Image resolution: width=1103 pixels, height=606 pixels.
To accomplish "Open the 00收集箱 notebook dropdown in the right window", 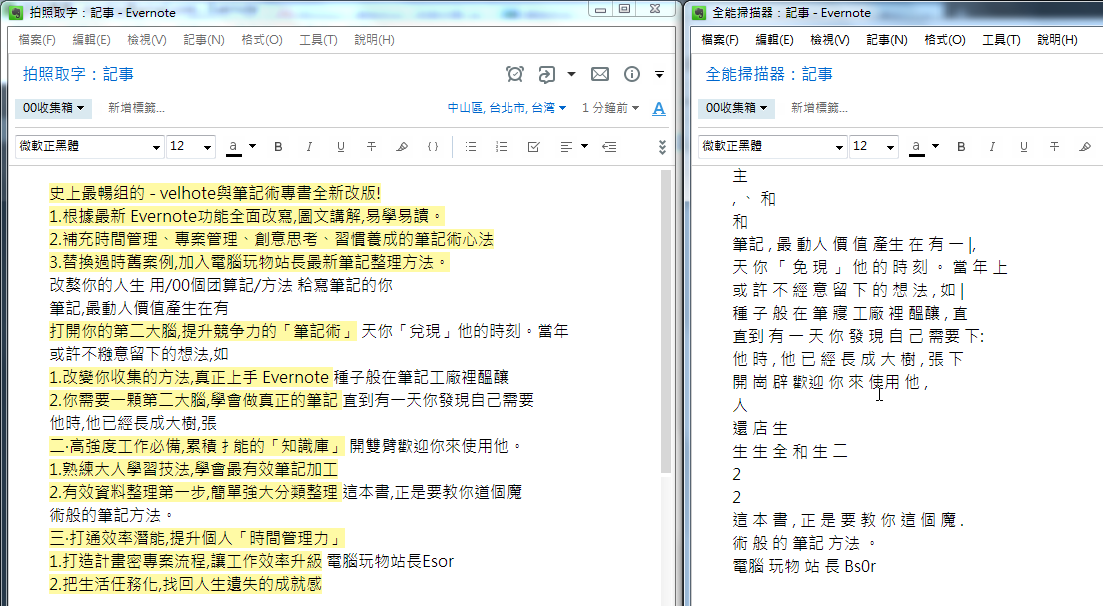I will point(736,108).
